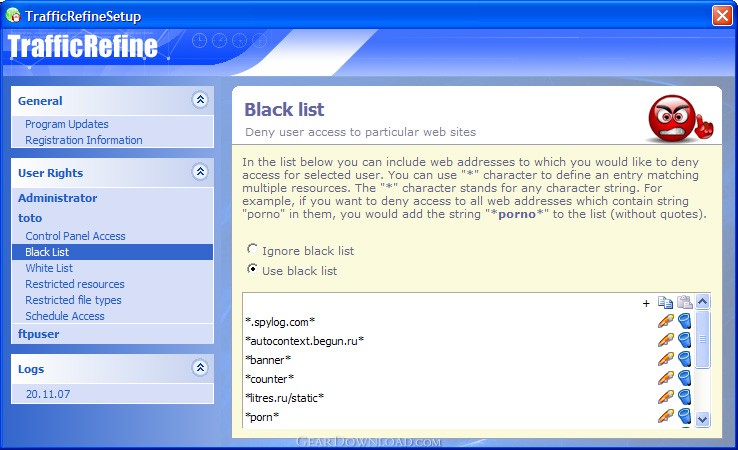Open White List settings
738x450 pixels.
pyautogui.click(x=49, y=268)
